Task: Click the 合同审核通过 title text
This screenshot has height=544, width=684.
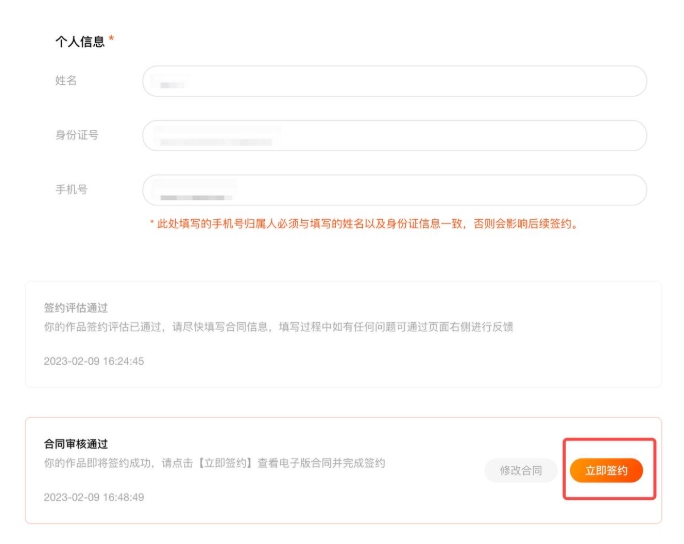Action: coord(75,444)
